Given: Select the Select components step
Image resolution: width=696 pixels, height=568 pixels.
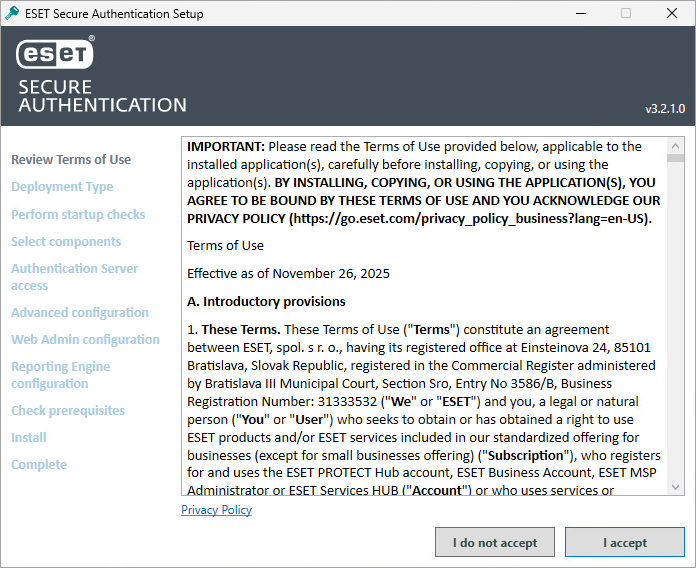Looking at the screenshot, I should 66,241.
